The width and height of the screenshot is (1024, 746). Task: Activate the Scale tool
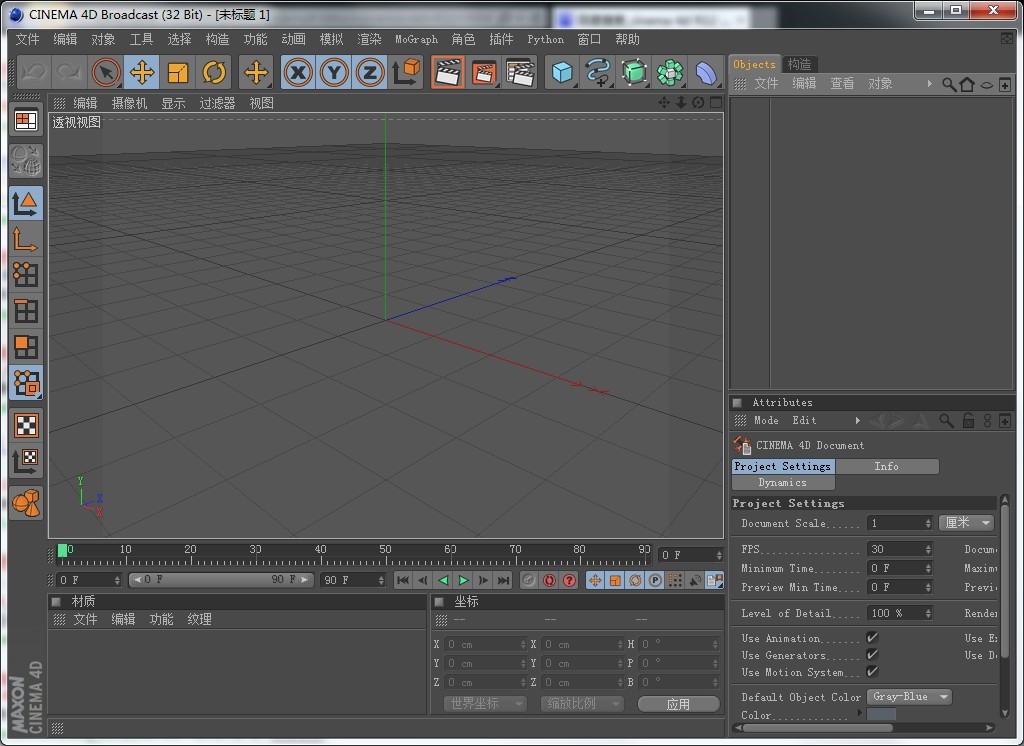coord(180,72)
